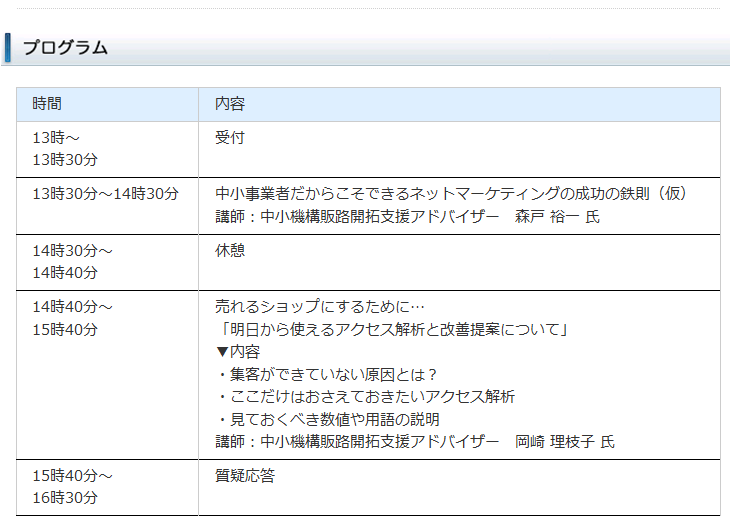
Task: Click the 14時40分～15時40分 time cell
Action: pyautogui.click(x=108, y=375)
